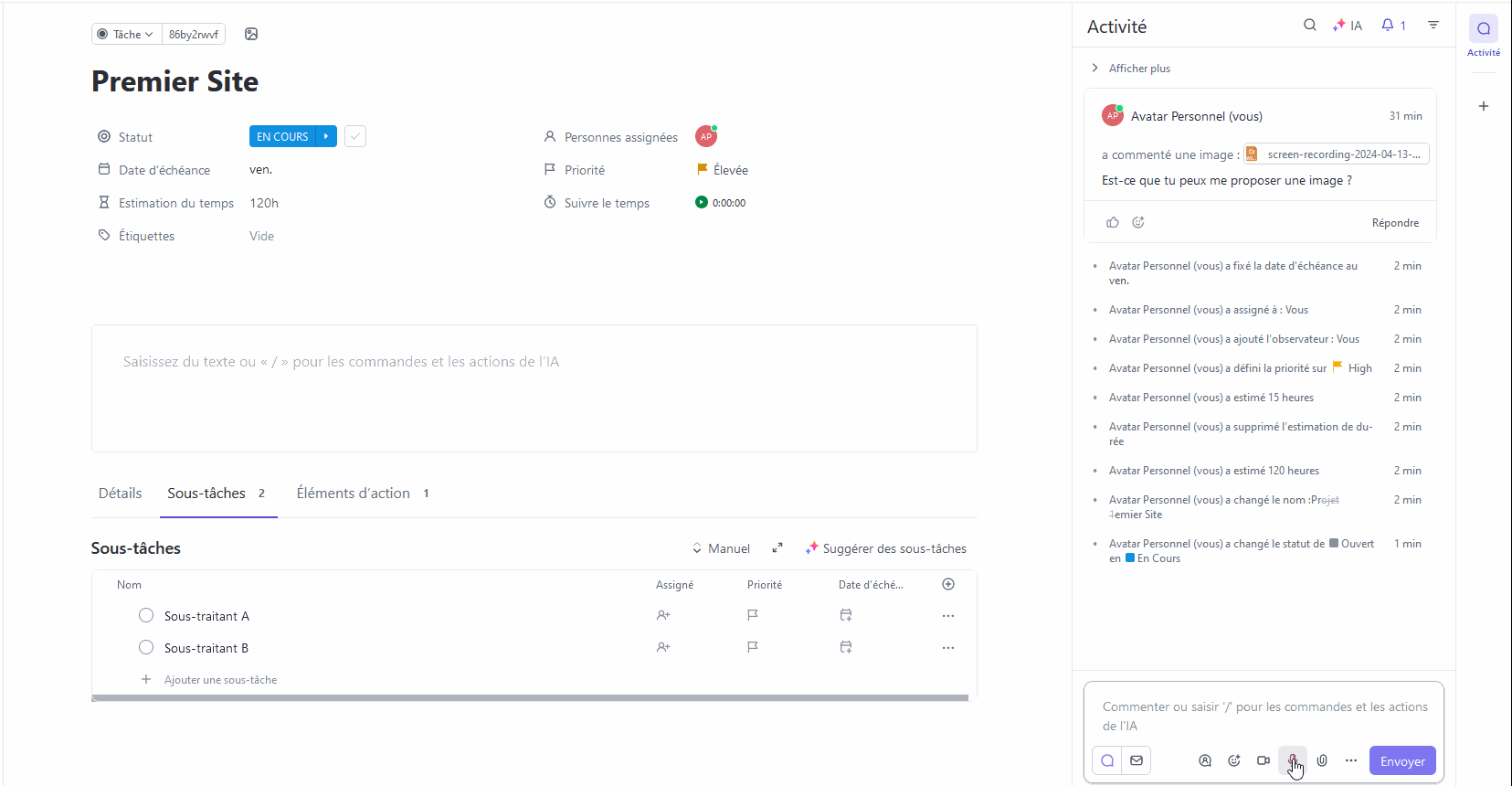Image resolution: width=1512 pixels, height=786 pixels.
Task: Mark Sous-traitant A as complete
Action: click(x=146, y=615)
